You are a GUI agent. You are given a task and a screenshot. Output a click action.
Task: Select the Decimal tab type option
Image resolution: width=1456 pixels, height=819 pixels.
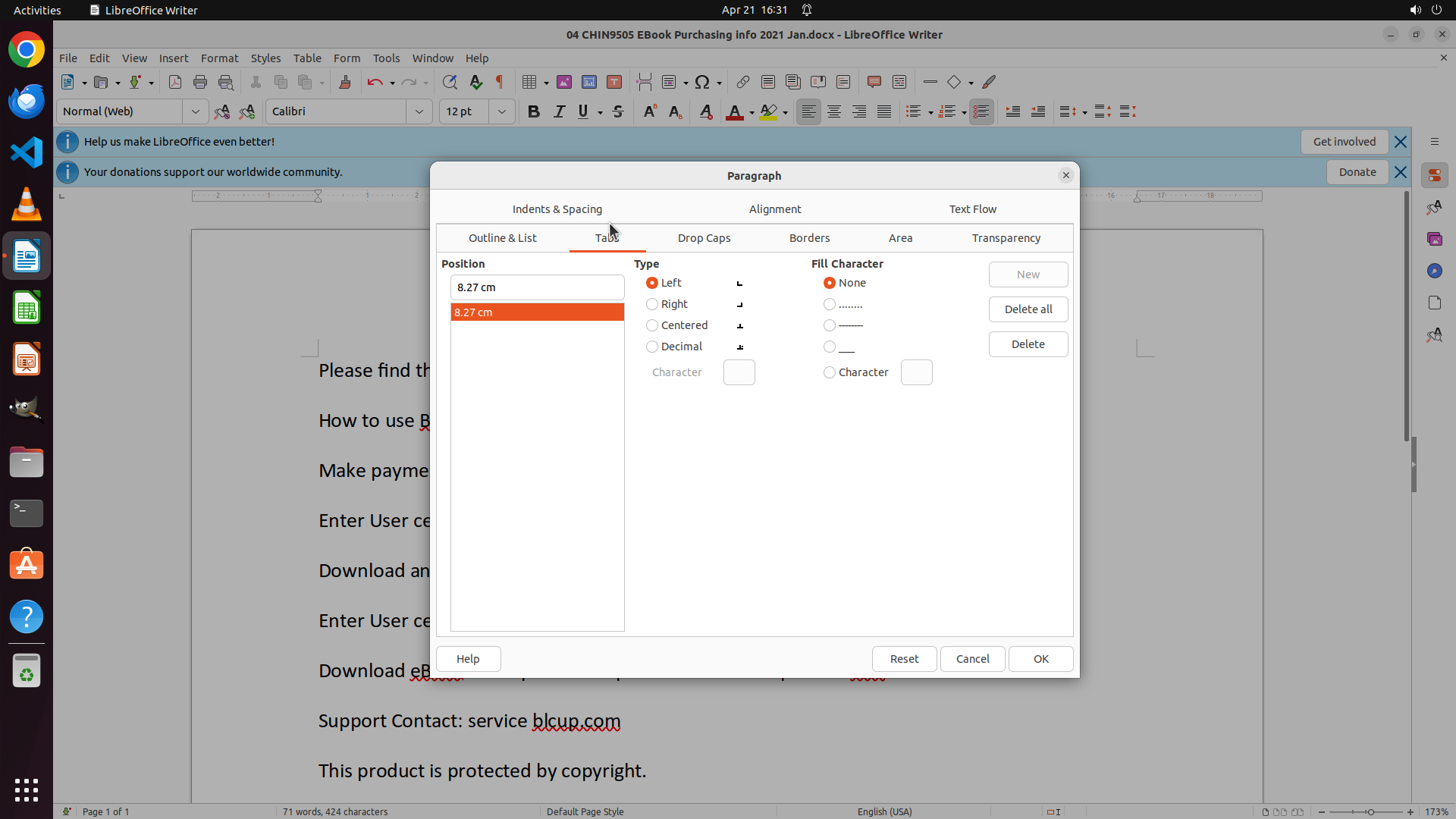click(652, 347)
